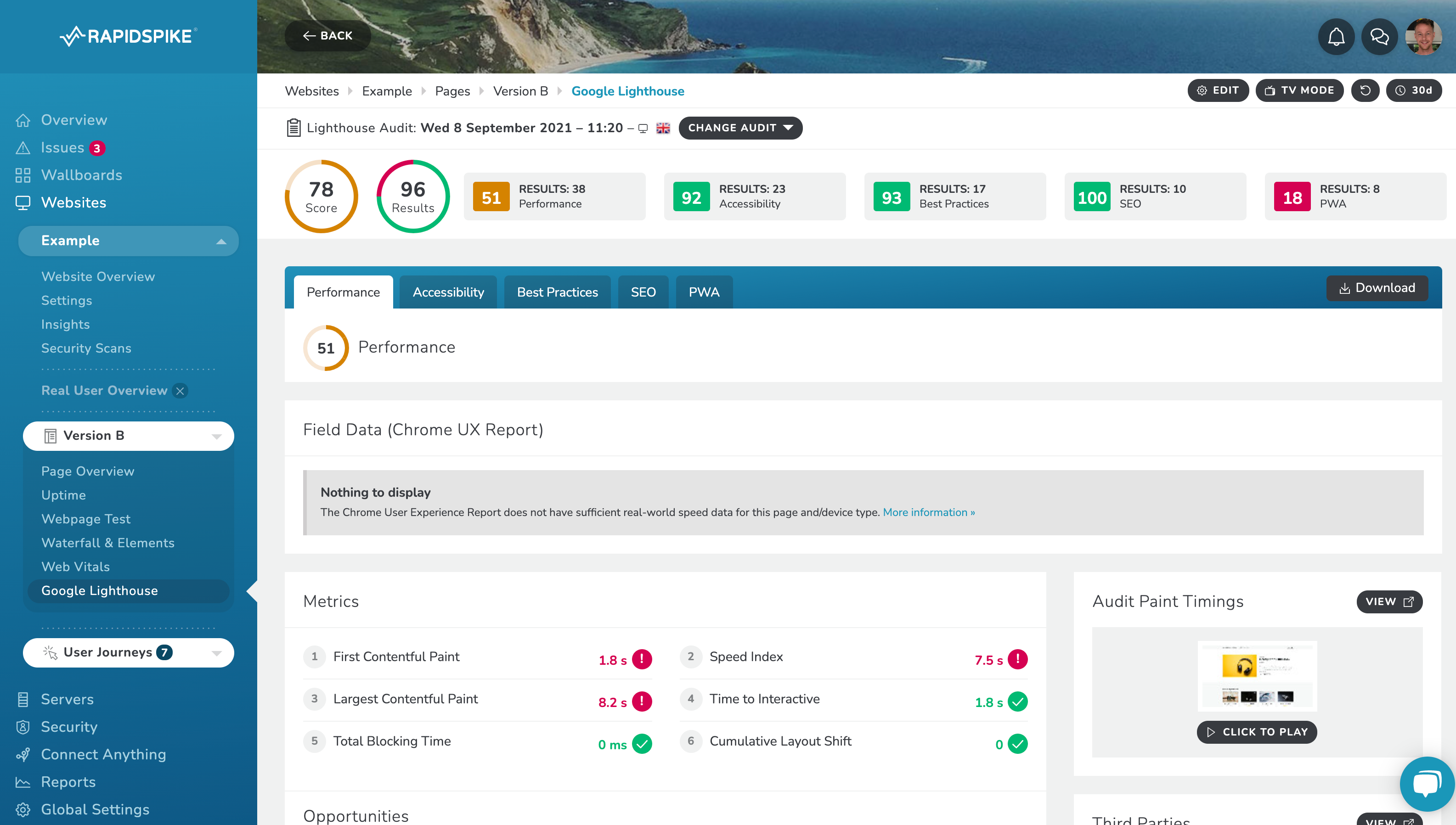This screenshot has width=1456, height=825.
Task: Open Page Overview in sidebar
Action: click(x=88, y=471)
